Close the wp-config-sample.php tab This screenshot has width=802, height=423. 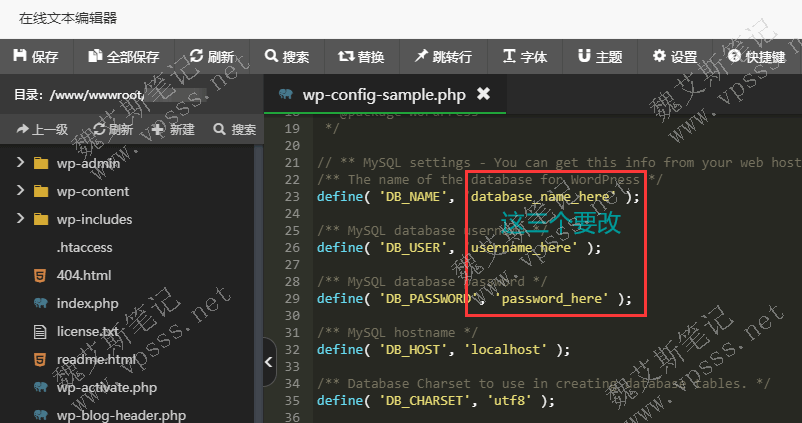[x=483, y=94]
